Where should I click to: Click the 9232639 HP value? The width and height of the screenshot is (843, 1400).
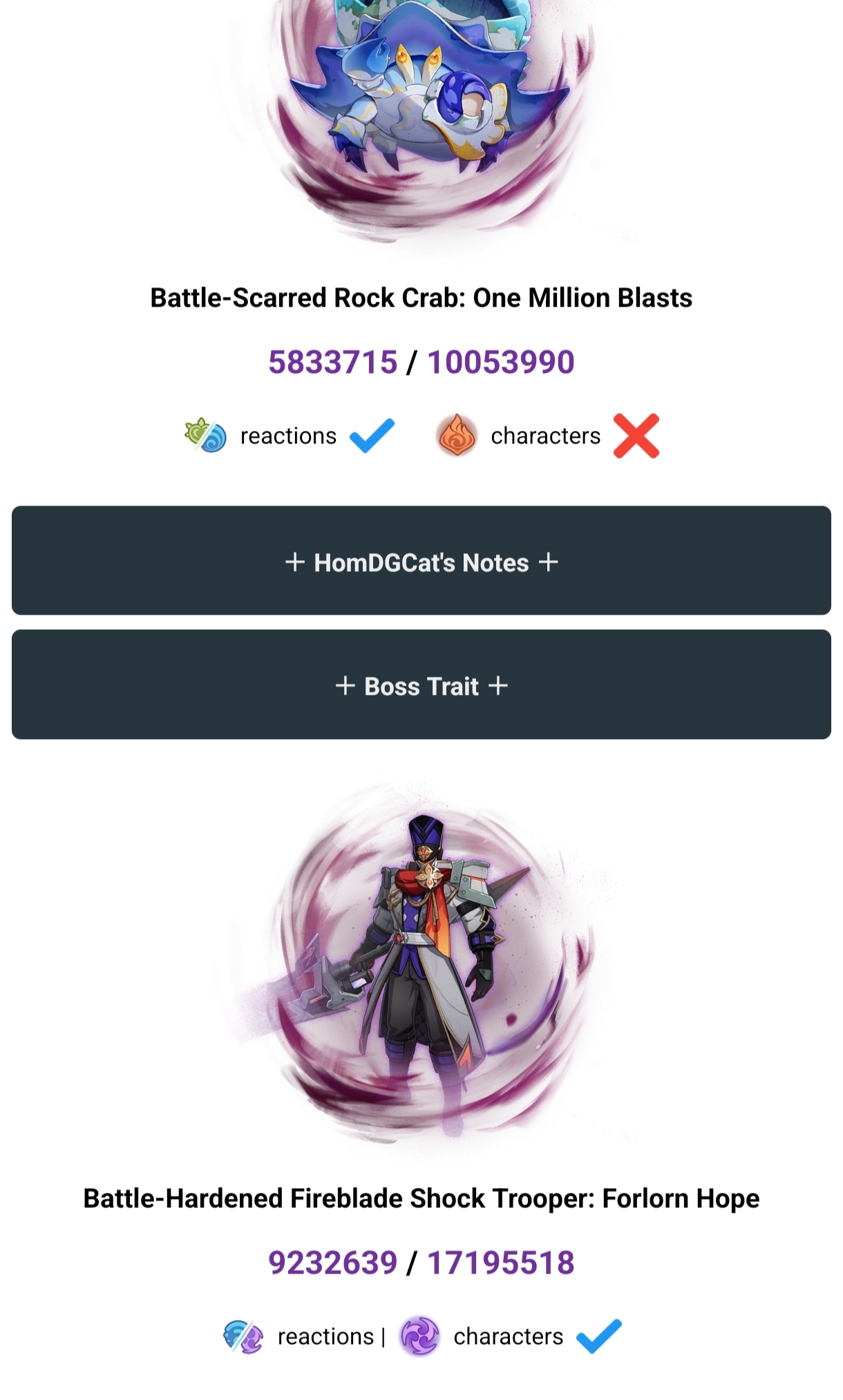(333, 1263)
